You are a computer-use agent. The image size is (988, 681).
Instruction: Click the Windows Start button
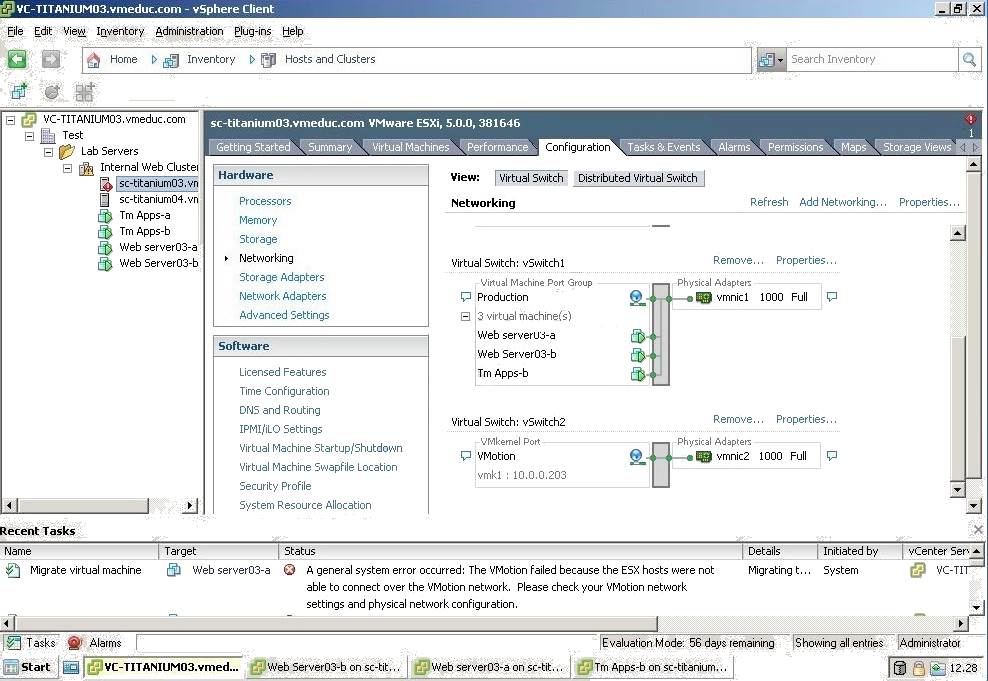[x=28, y=667]
